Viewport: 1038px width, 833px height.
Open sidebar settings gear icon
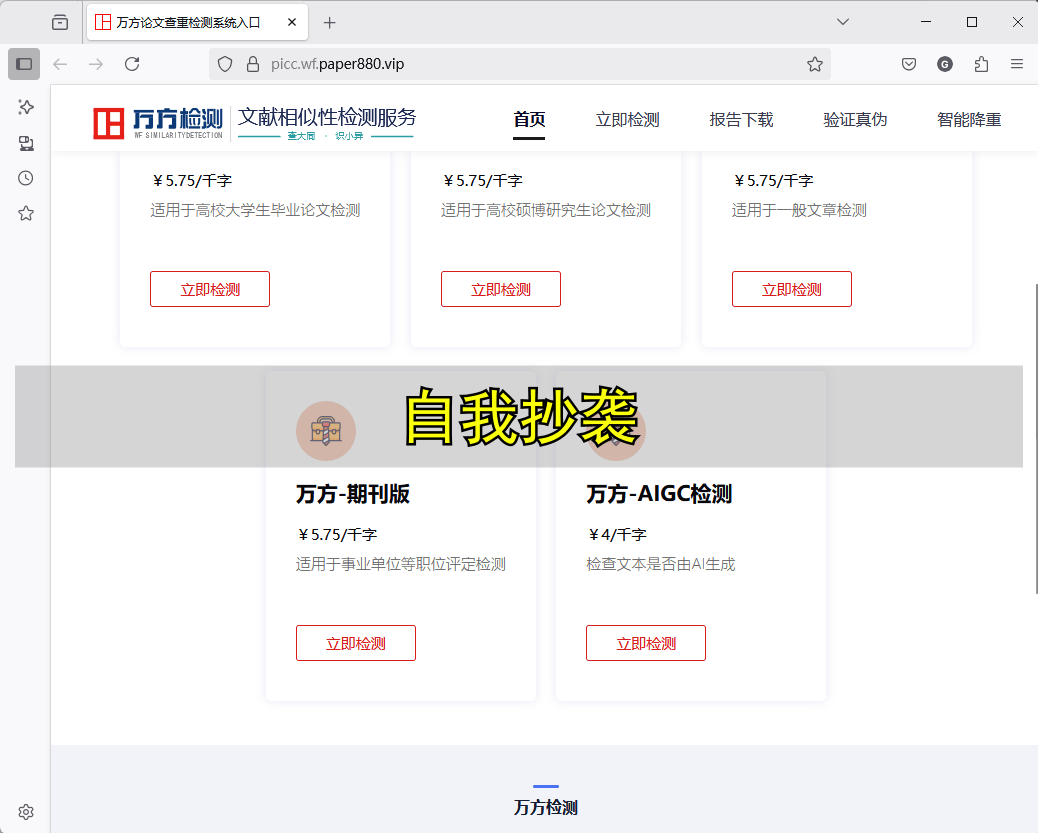[26, 812]
